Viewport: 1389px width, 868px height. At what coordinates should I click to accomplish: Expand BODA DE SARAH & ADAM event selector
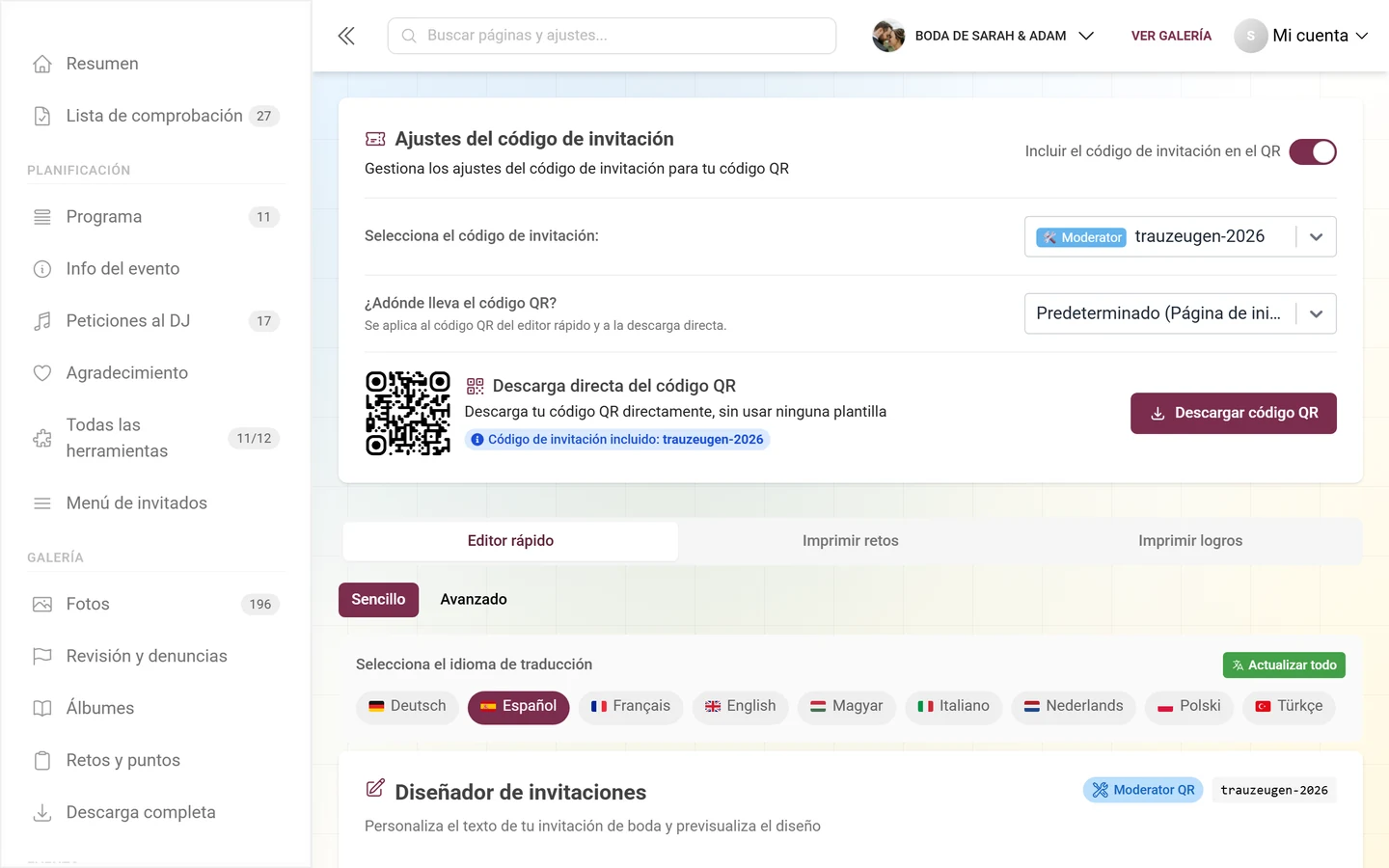(984, 36)
